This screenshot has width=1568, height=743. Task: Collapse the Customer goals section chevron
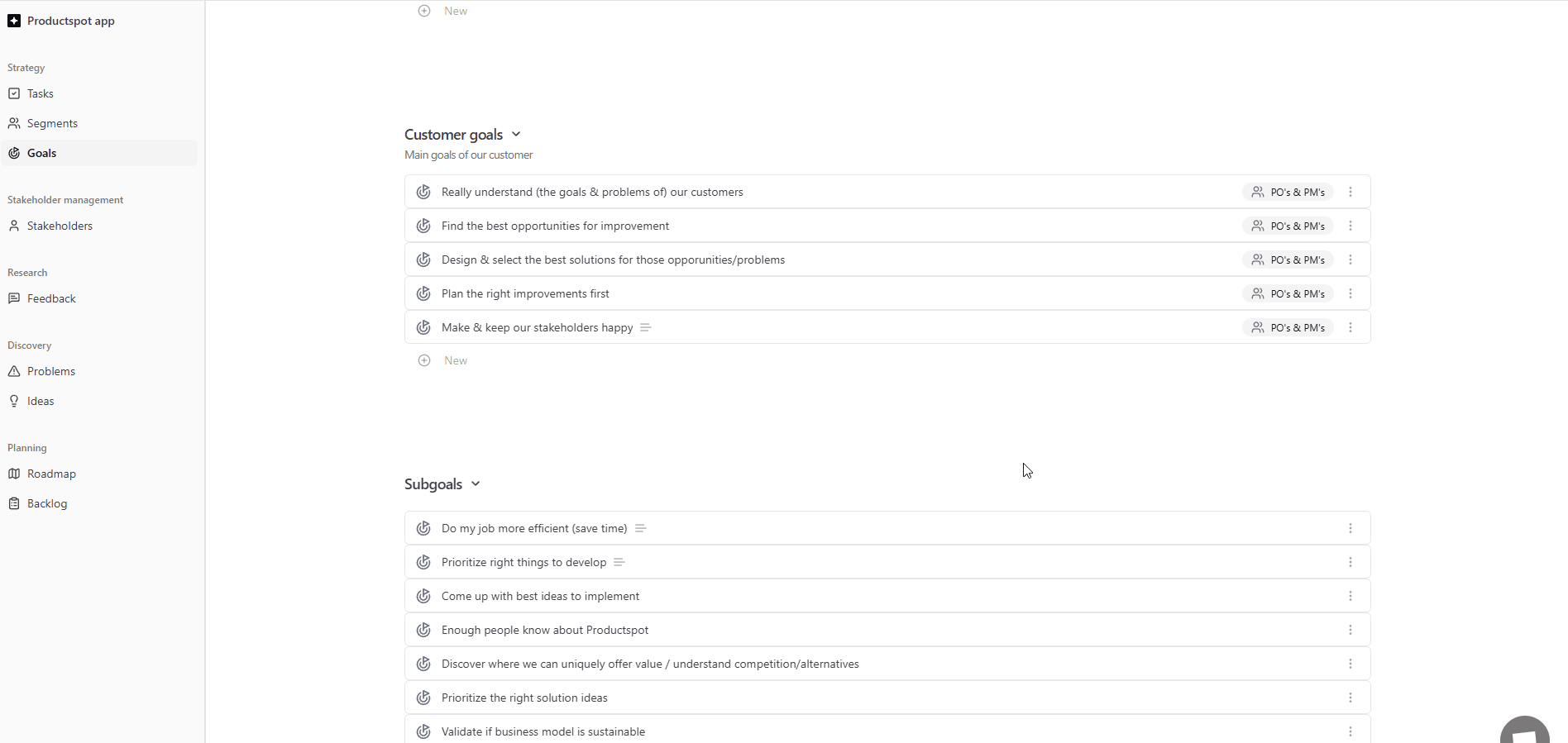pyautogui.click(x=516, y=134)
